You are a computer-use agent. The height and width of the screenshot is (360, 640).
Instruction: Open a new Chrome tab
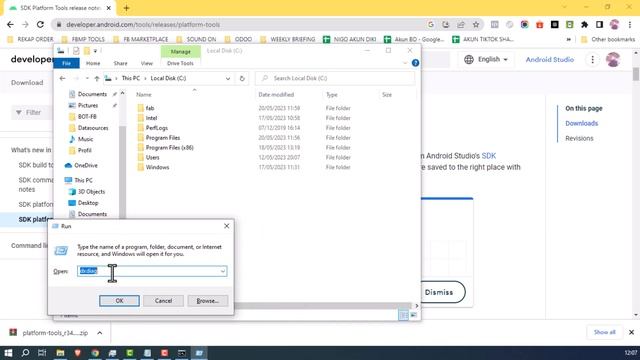click(x=126, y=8)
